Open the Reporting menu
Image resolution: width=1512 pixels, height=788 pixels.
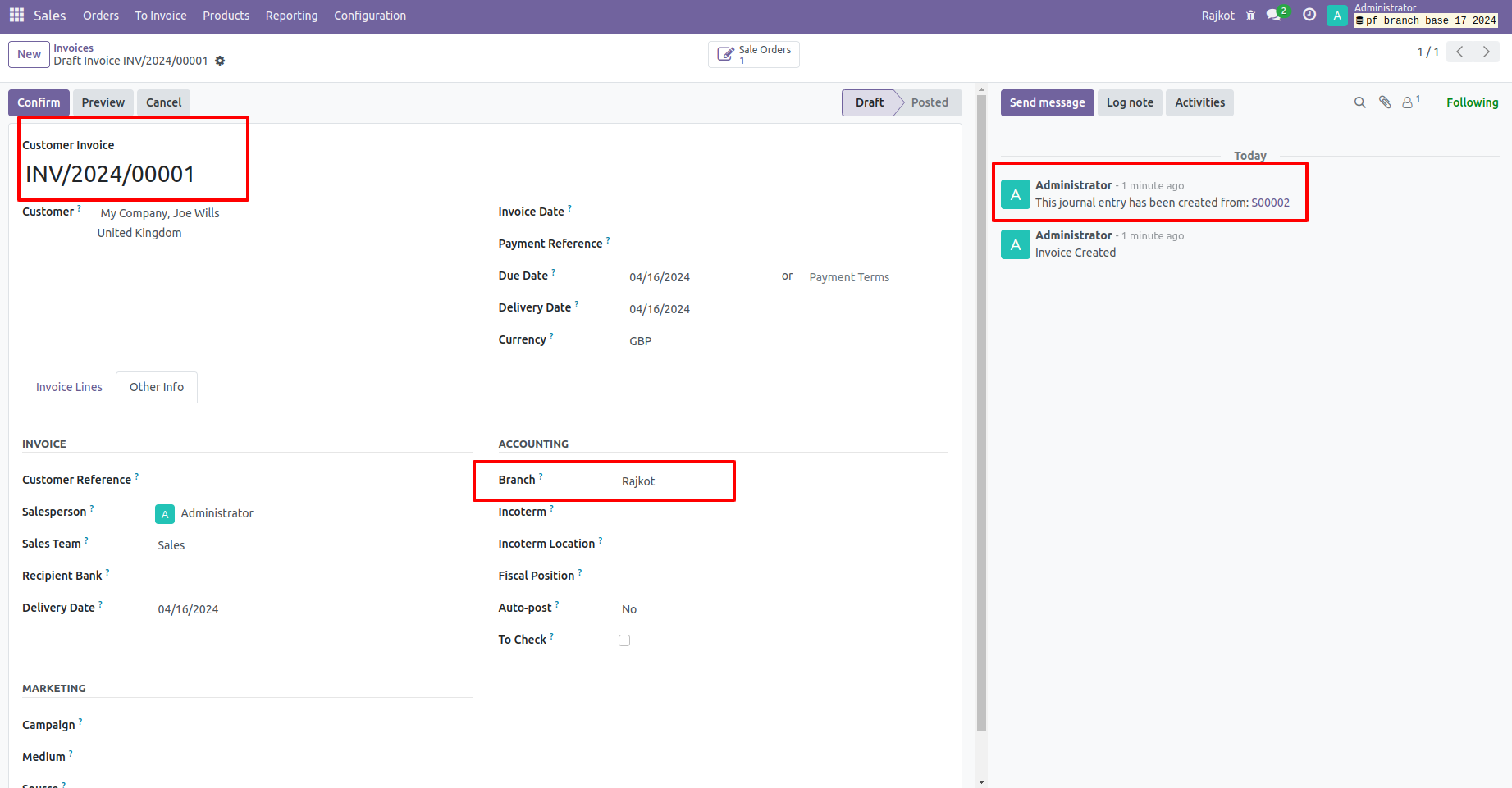(x=291, y=15)
